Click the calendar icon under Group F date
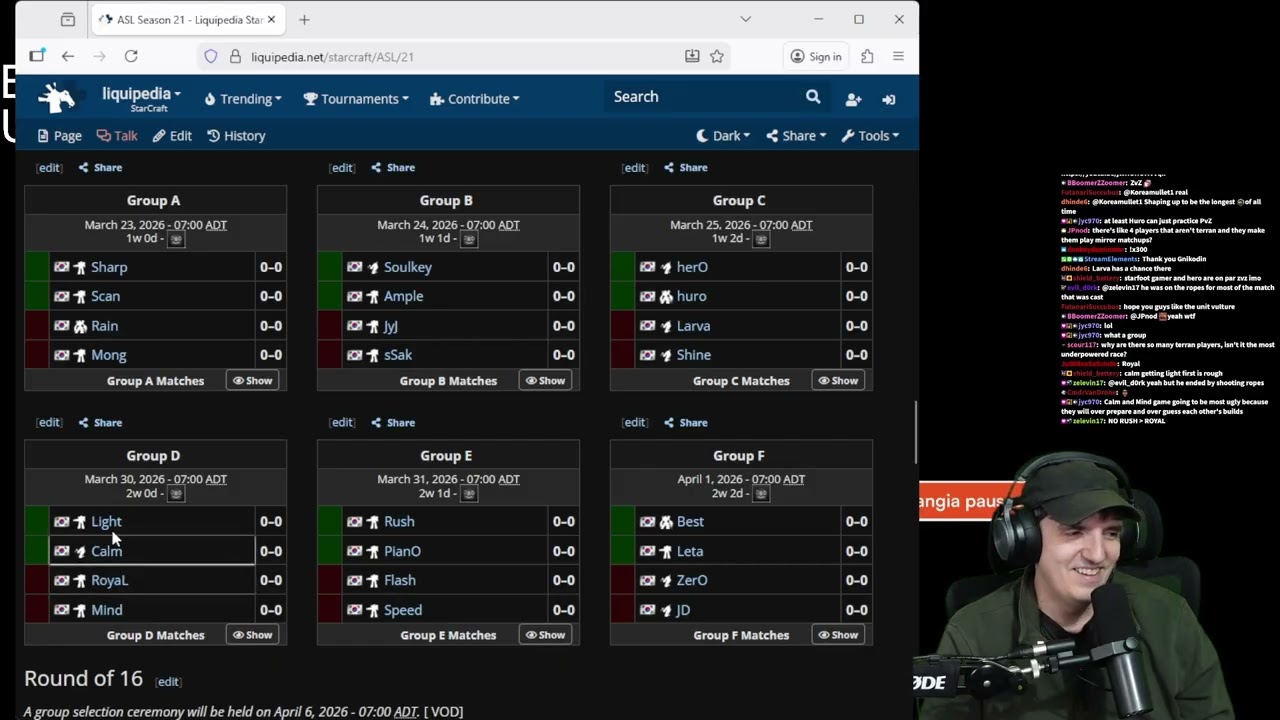 point(761,493)
